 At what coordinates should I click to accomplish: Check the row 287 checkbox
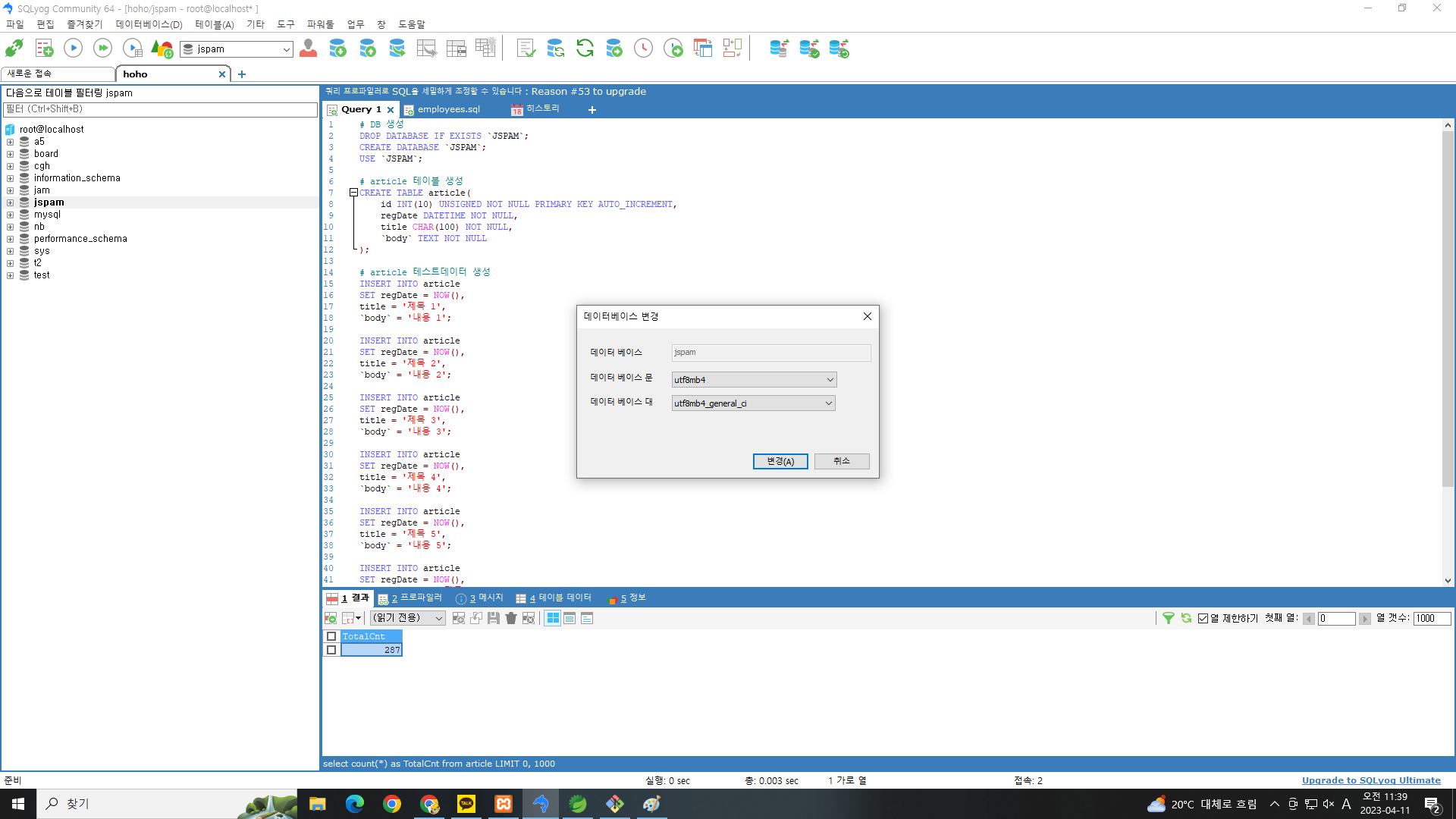(x=331, y=650)
